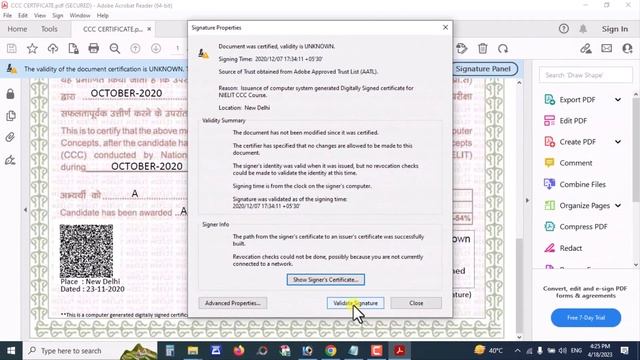640x360 pixels.
Task: Click the delete trash icon in toolbar
Action: point(482,49)
